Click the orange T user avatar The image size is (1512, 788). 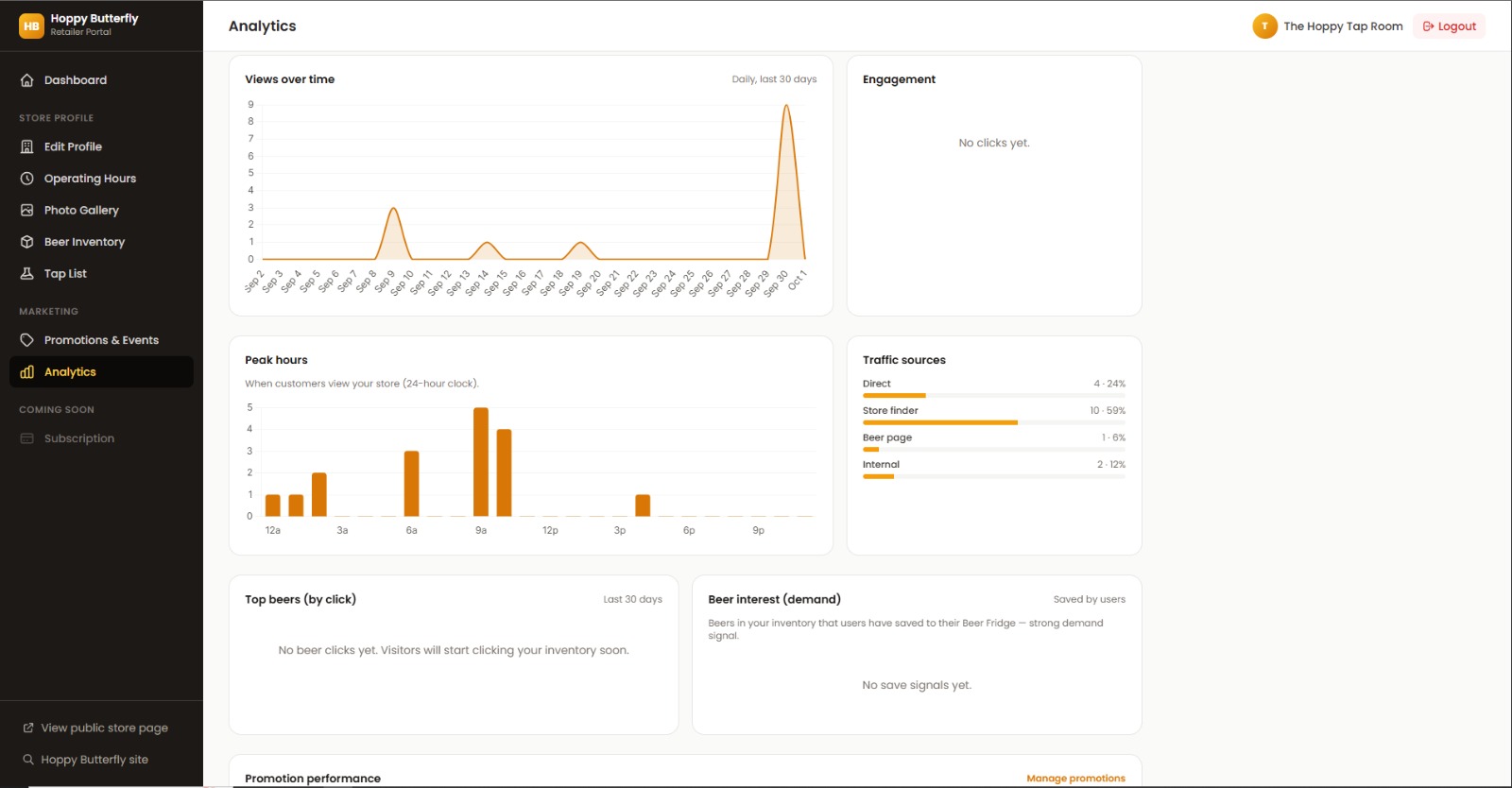point(1264,26)
